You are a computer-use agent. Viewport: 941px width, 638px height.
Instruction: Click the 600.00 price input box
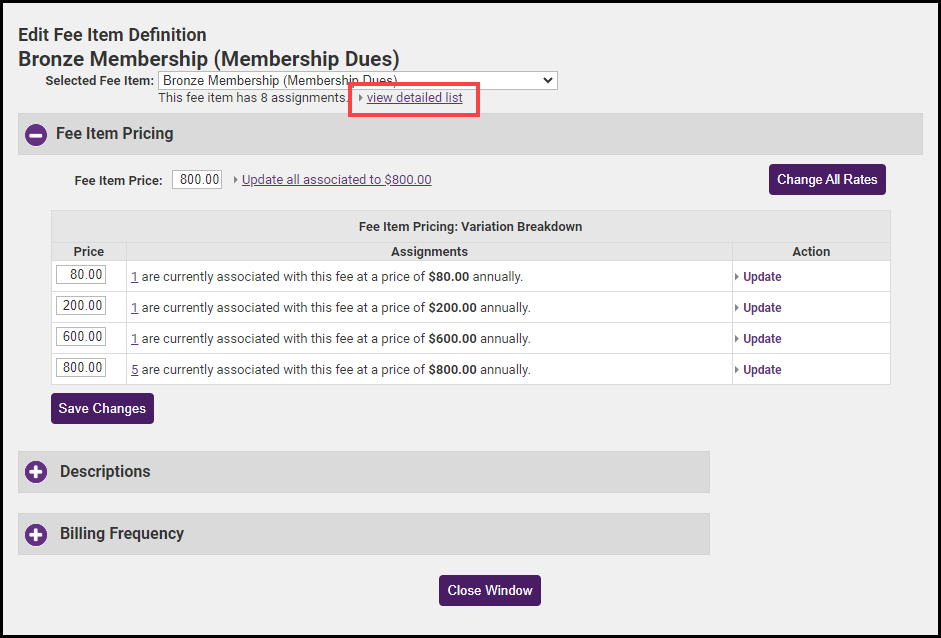coord(81,337)
